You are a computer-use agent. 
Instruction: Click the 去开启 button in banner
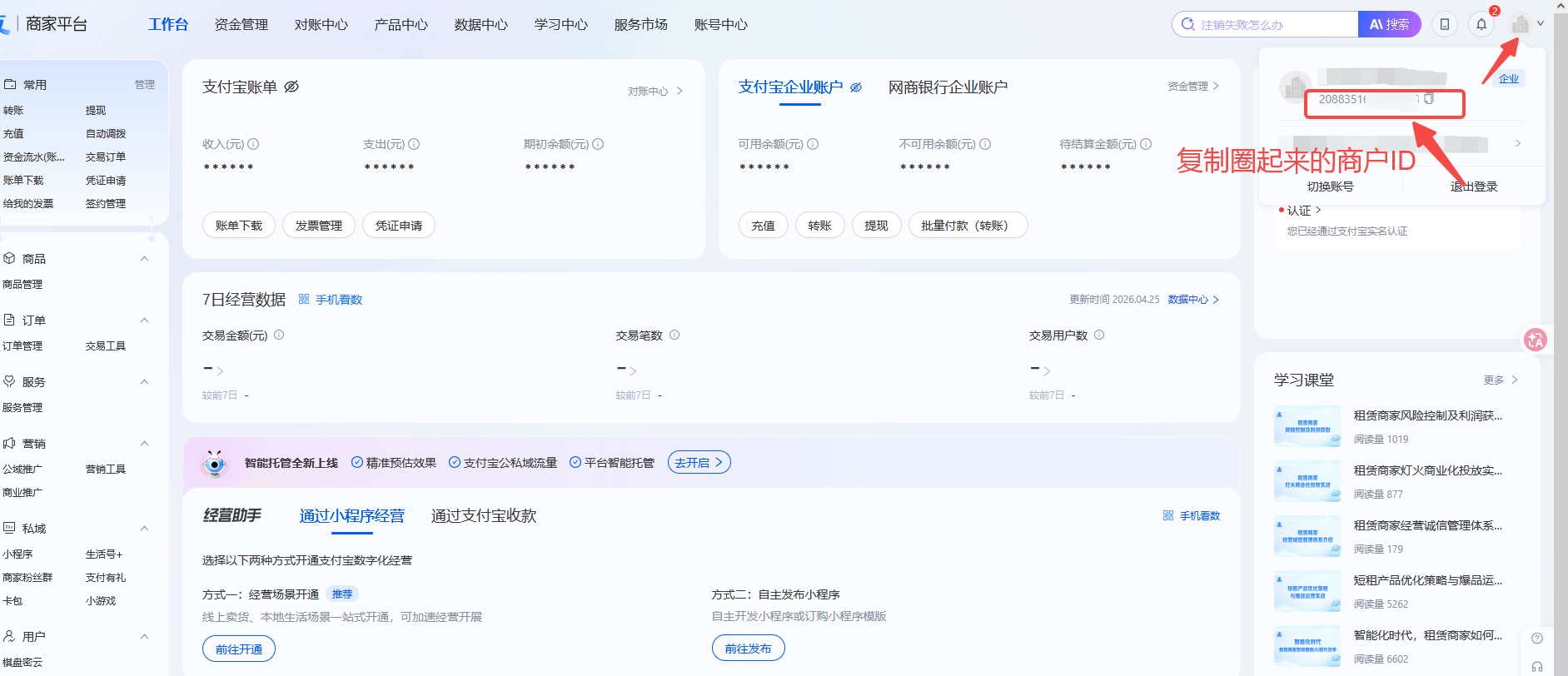pyautogui.click(x=699, y=463)
